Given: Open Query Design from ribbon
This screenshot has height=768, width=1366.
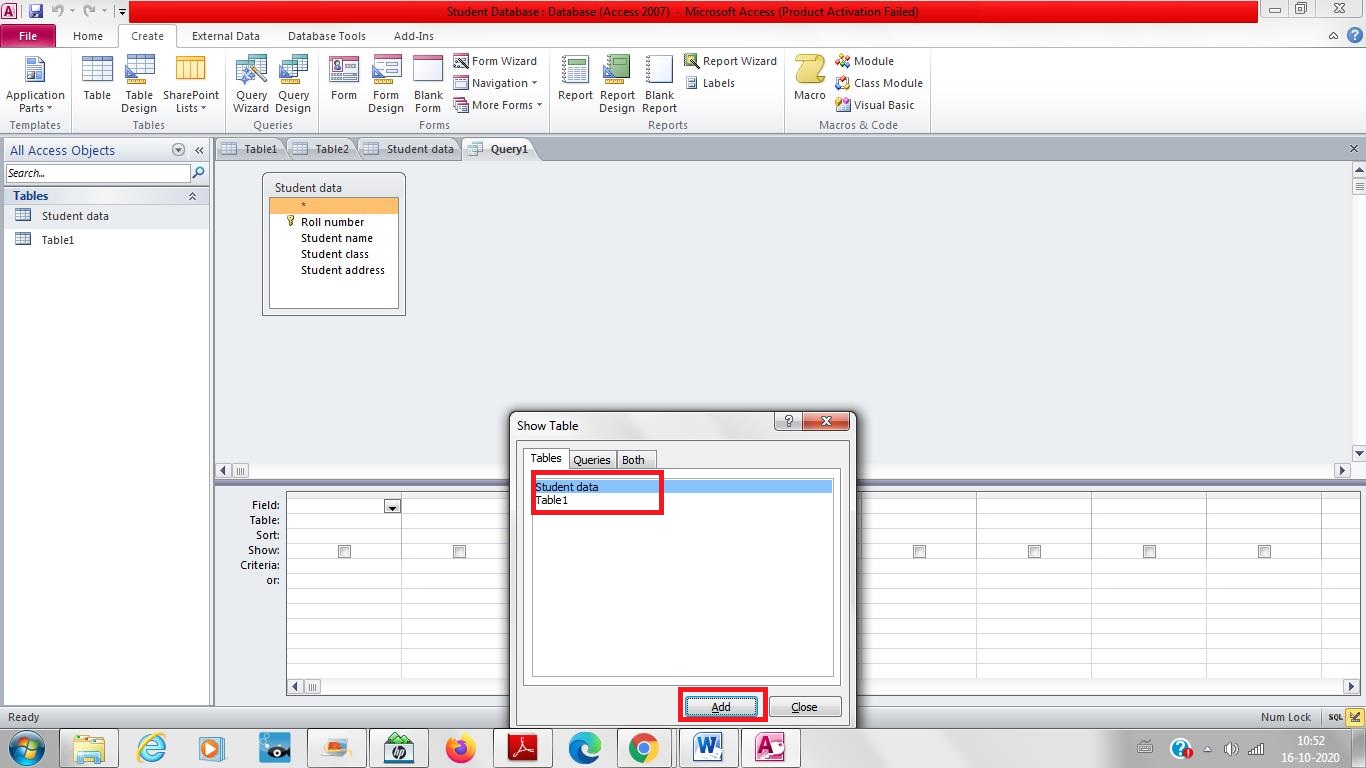Looking at the screenshot, I should (293, 85).
